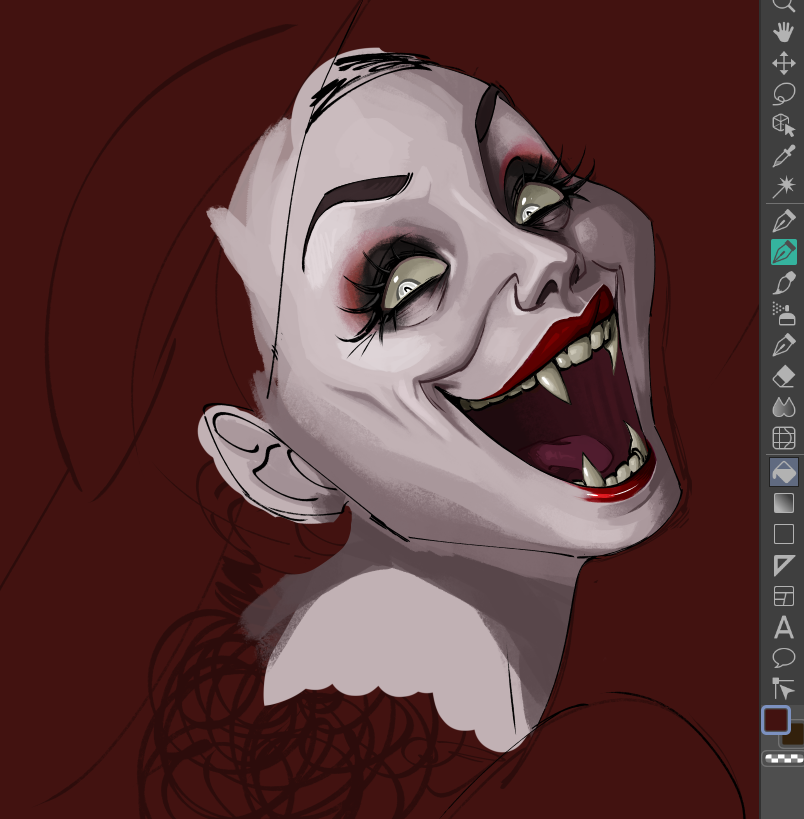This screenshot has width=804, height=819.
Task: Select the Liquify warped-grid tool
Action: tap(784, 438)
